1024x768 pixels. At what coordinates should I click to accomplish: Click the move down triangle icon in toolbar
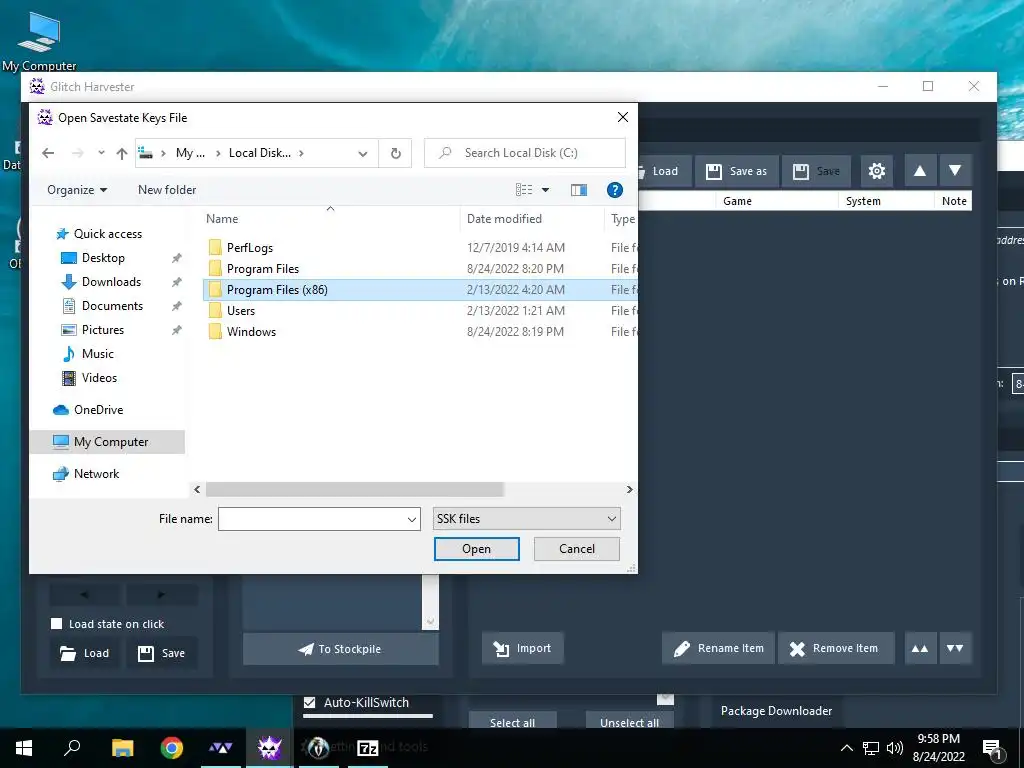tap(955, 171)
